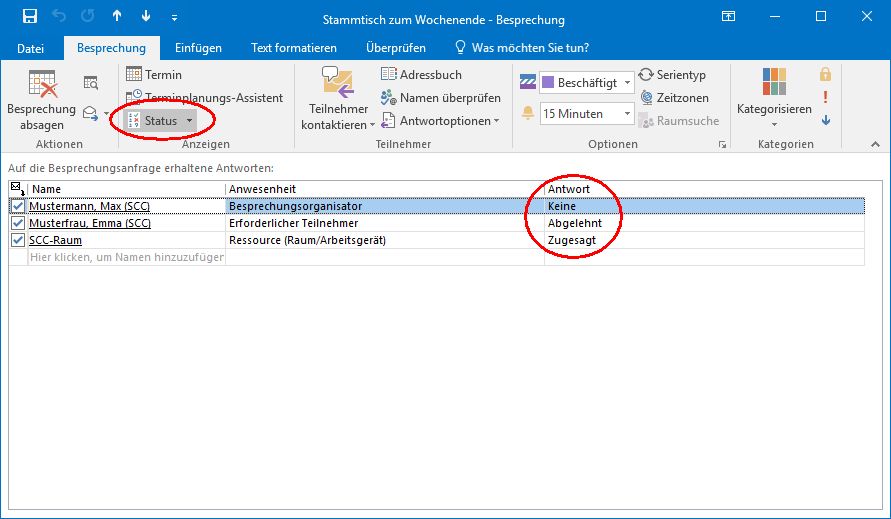This screenshot has width=891, height=519.
Task: Toggle the SCC-Raum checkbox
Action: click(17, 240)
